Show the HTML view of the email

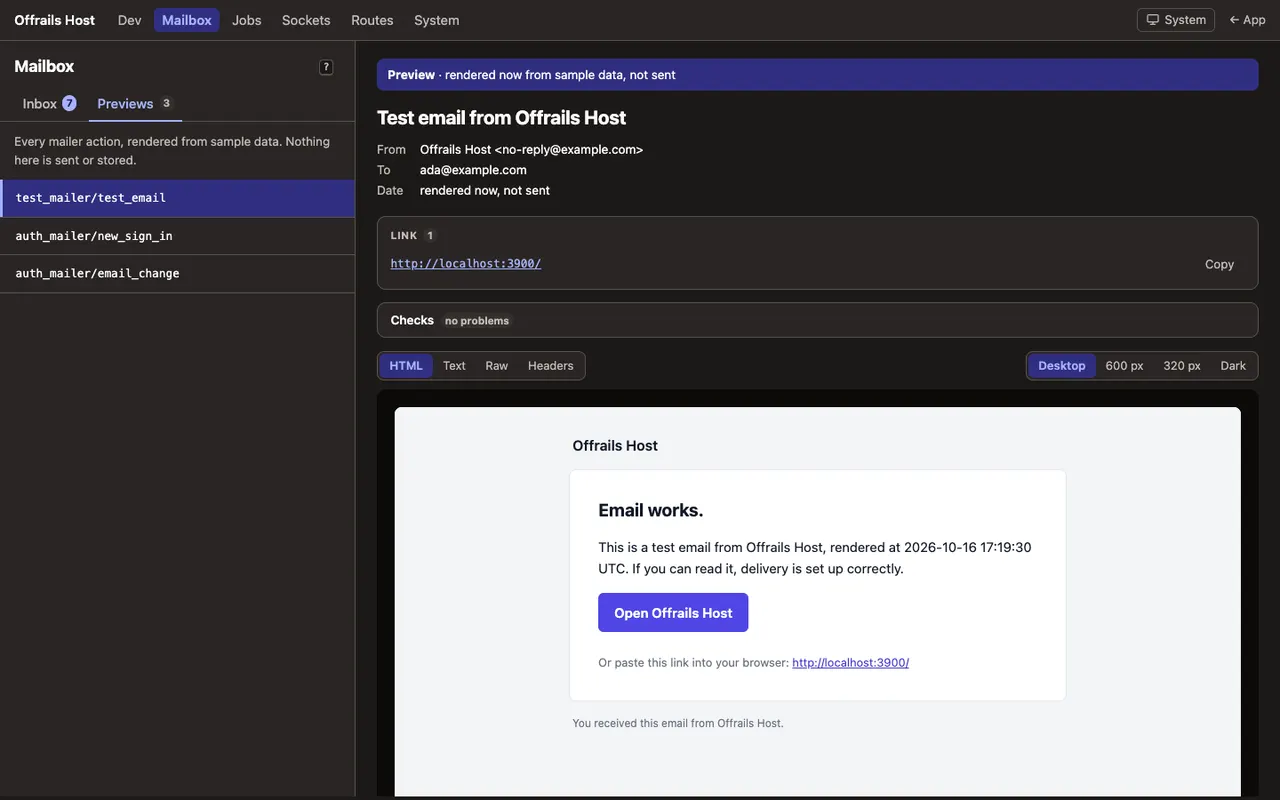406,366
